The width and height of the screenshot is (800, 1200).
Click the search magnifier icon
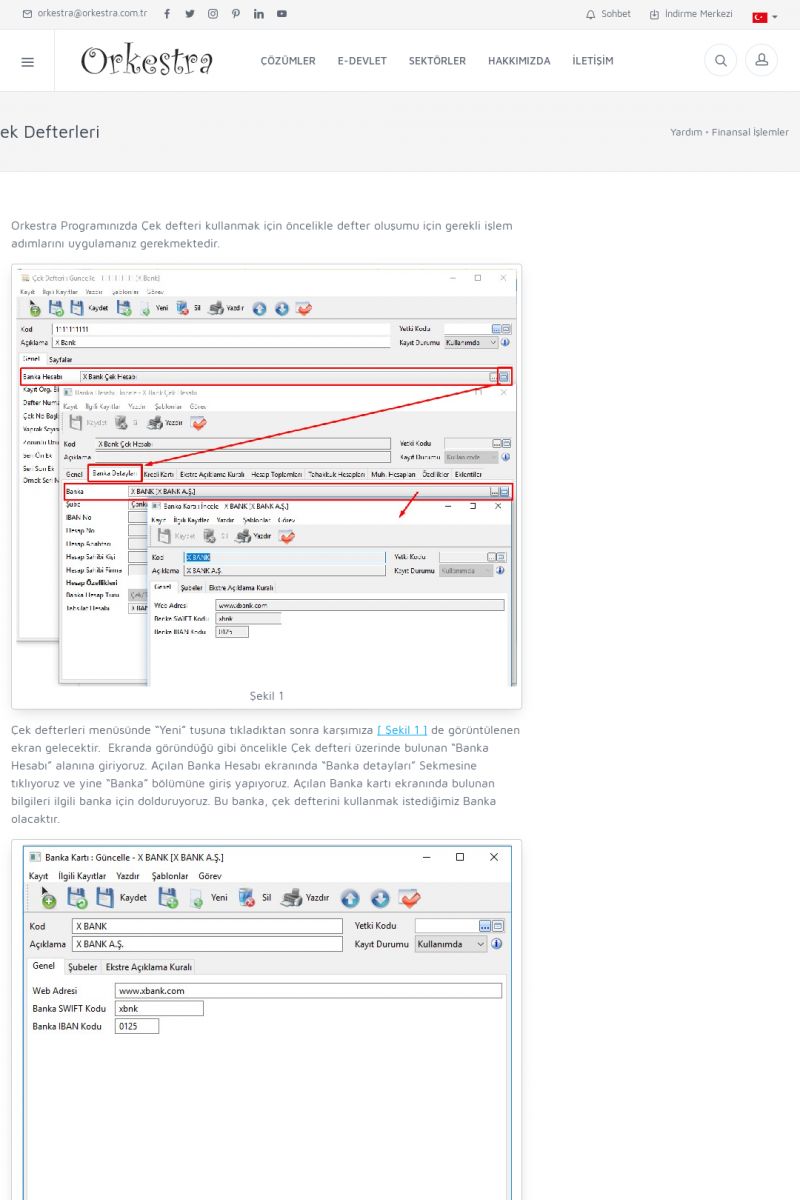(x=720, y=61)
